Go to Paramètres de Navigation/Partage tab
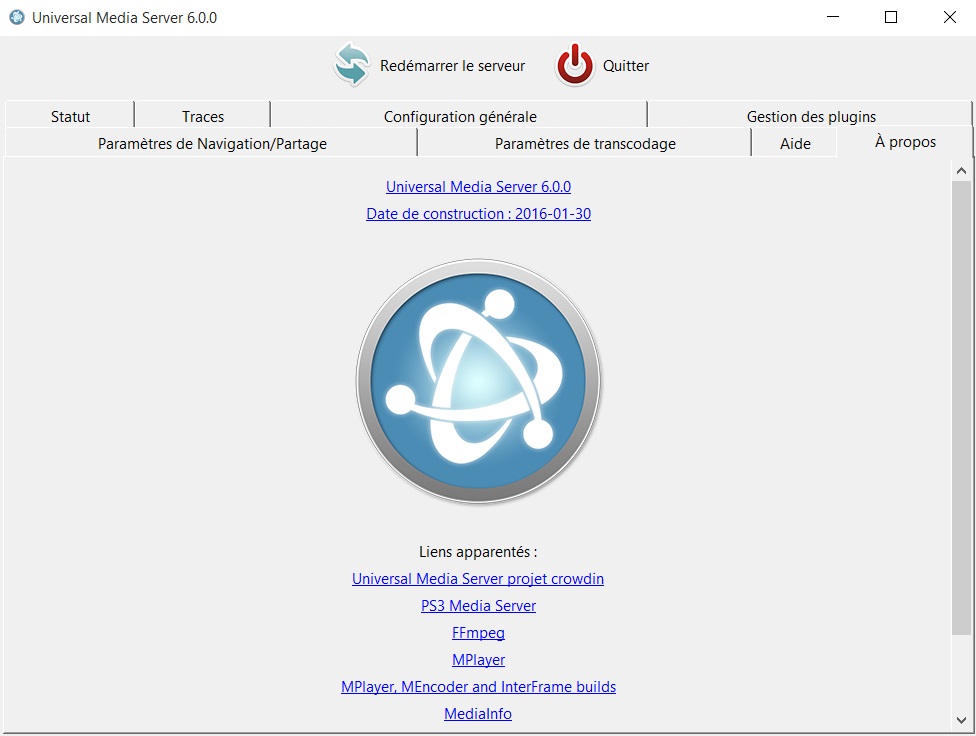 point(212,143)
